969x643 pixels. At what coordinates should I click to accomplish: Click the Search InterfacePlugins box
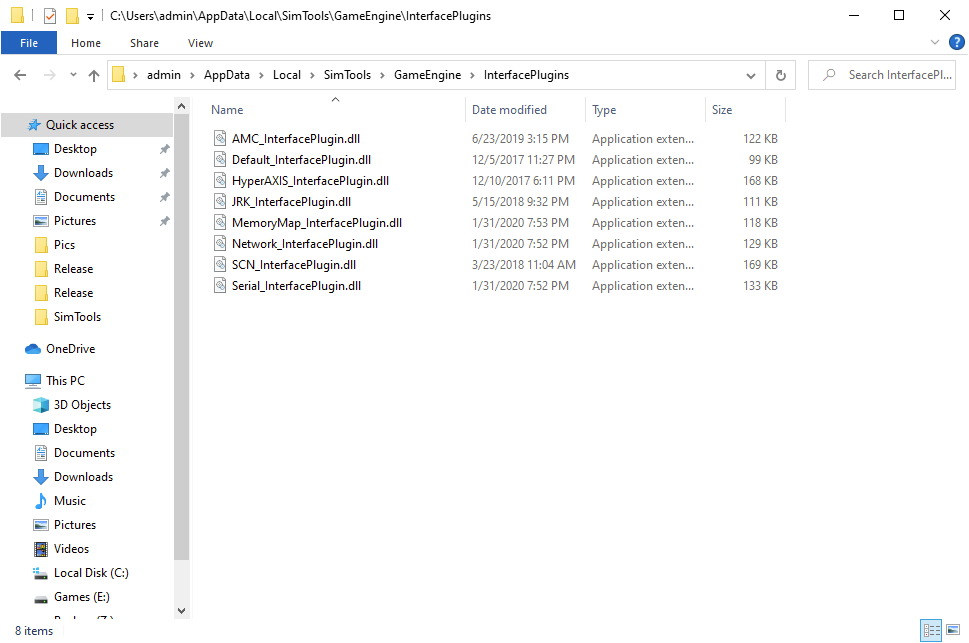[882, 75]
